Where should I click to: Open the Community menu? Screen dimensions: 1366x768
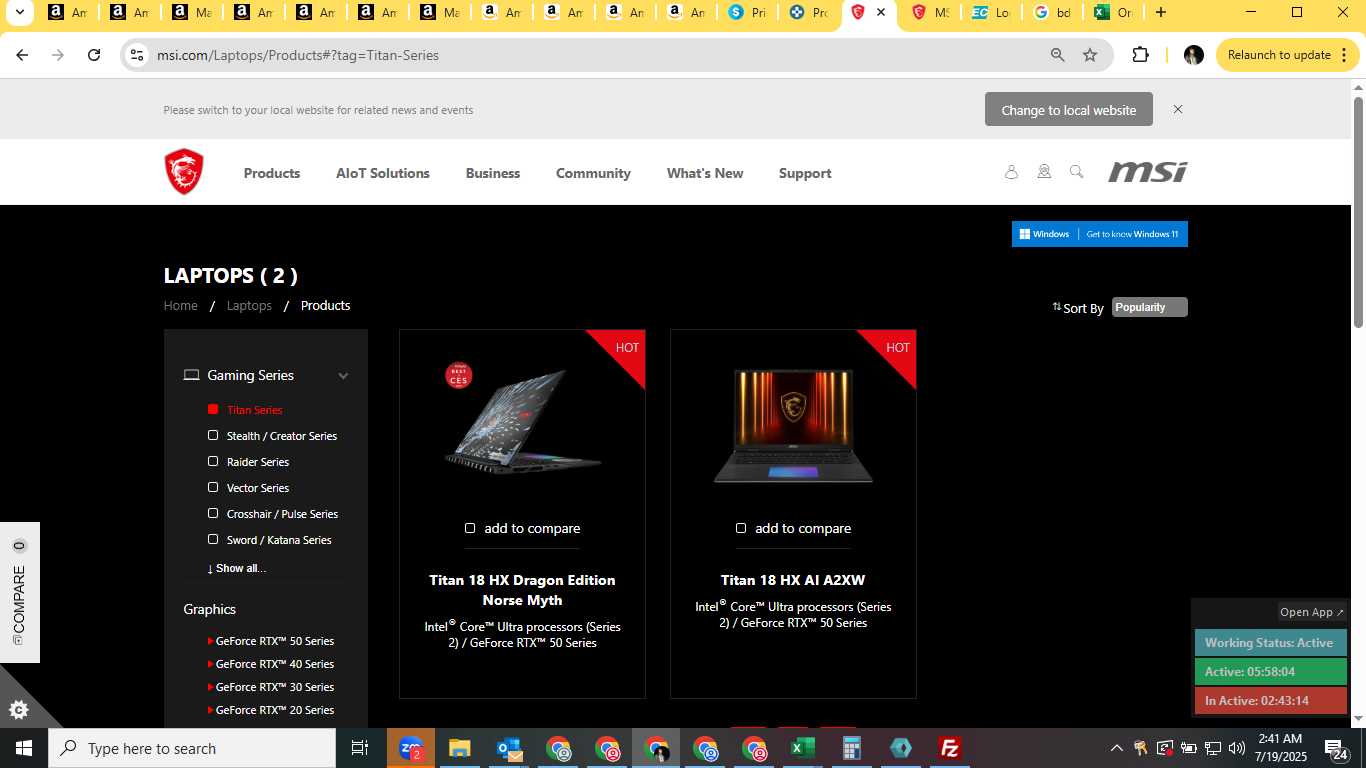click(593, 173)
